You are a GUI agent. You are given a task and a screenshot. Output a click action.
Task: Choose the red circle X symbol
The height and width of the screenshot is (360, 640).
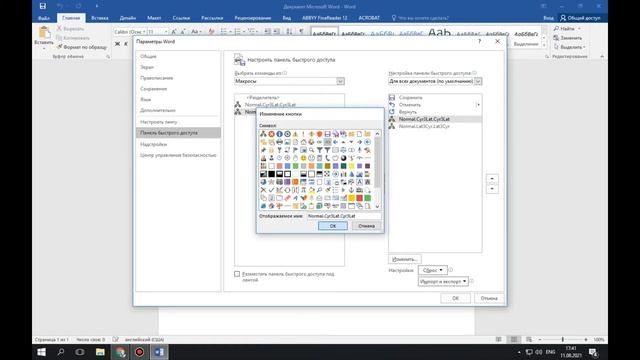pos(271,134)
